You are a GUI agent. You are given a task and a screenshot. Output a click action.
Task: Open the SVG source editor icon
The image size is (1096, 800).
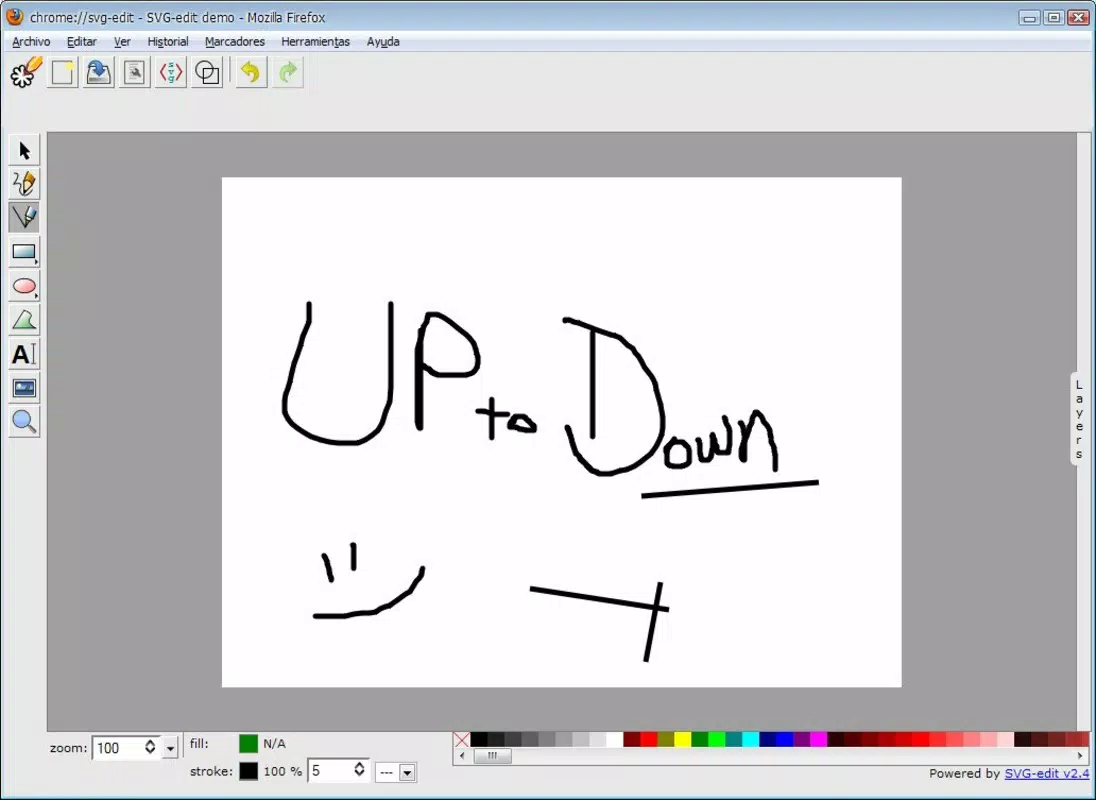[171, 73]
